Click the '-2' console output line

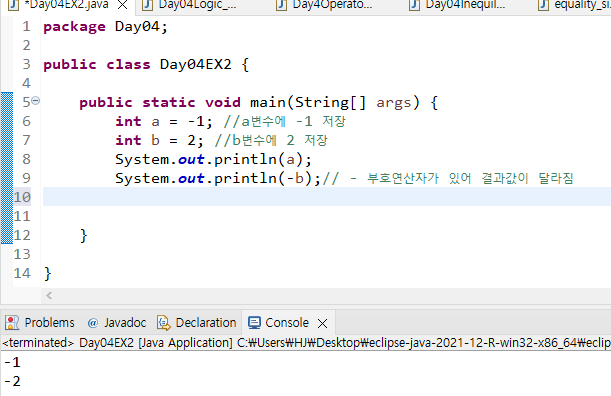[12, 381]
